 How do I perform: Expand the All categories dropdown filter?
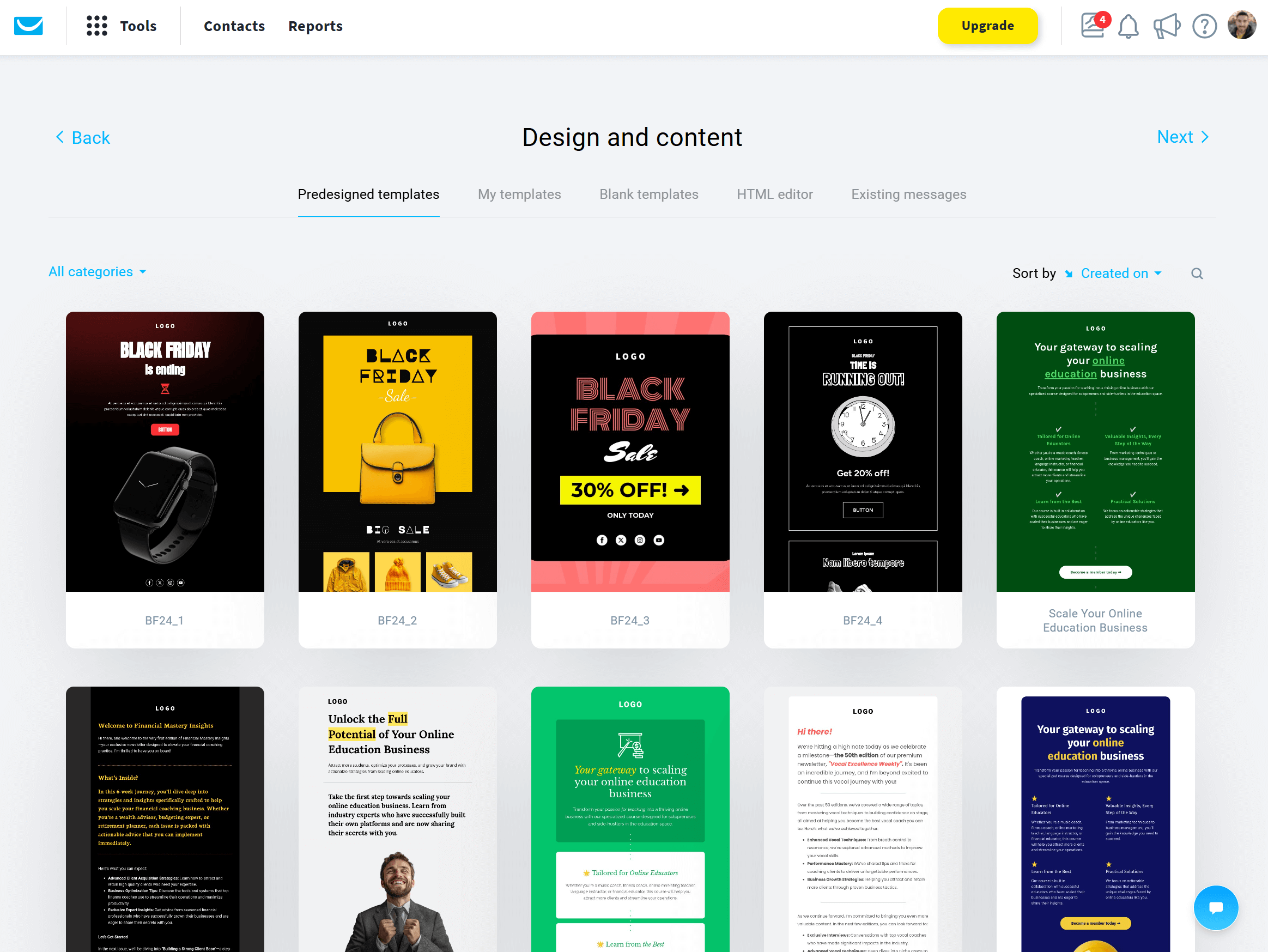[98, 271]
